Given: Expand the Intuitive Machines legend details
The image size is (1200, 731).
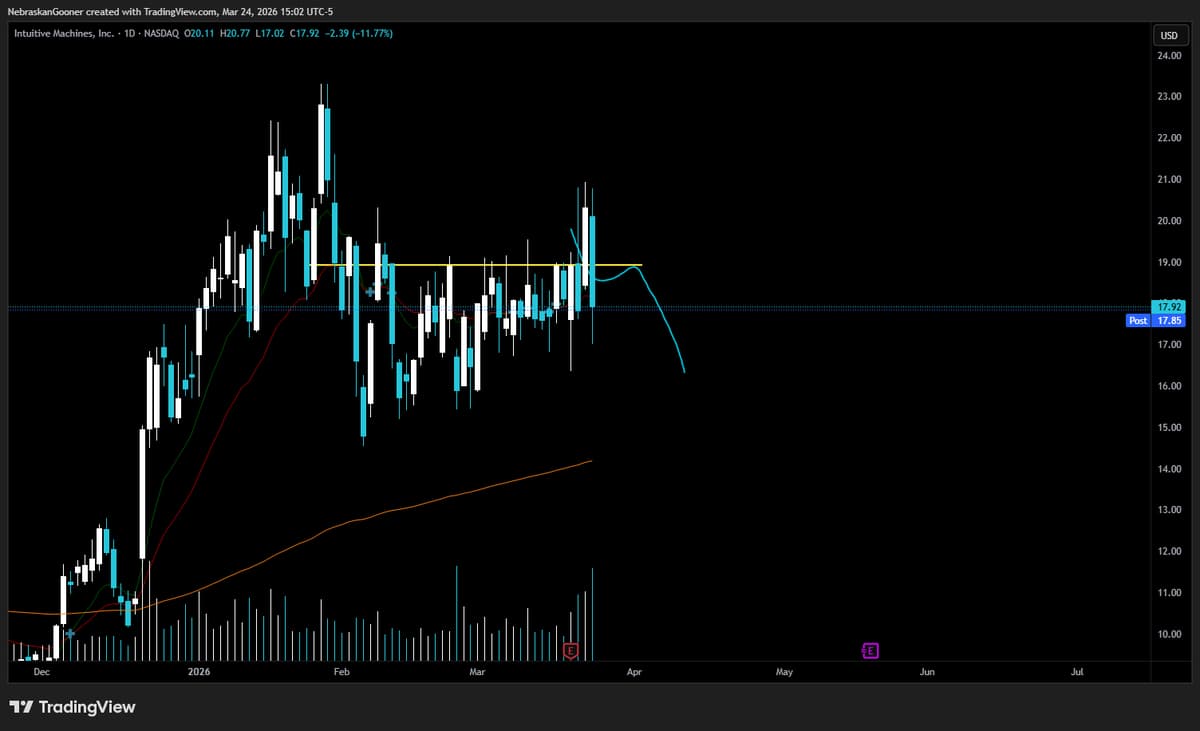Looking at the screenshot, I should (64, 33).
